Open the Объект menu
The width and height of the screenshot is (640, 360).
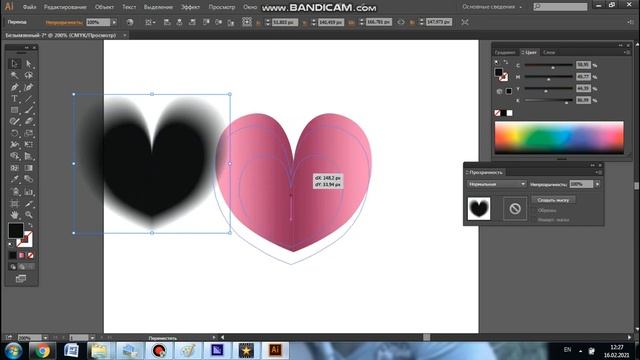(x=104, y=7)
